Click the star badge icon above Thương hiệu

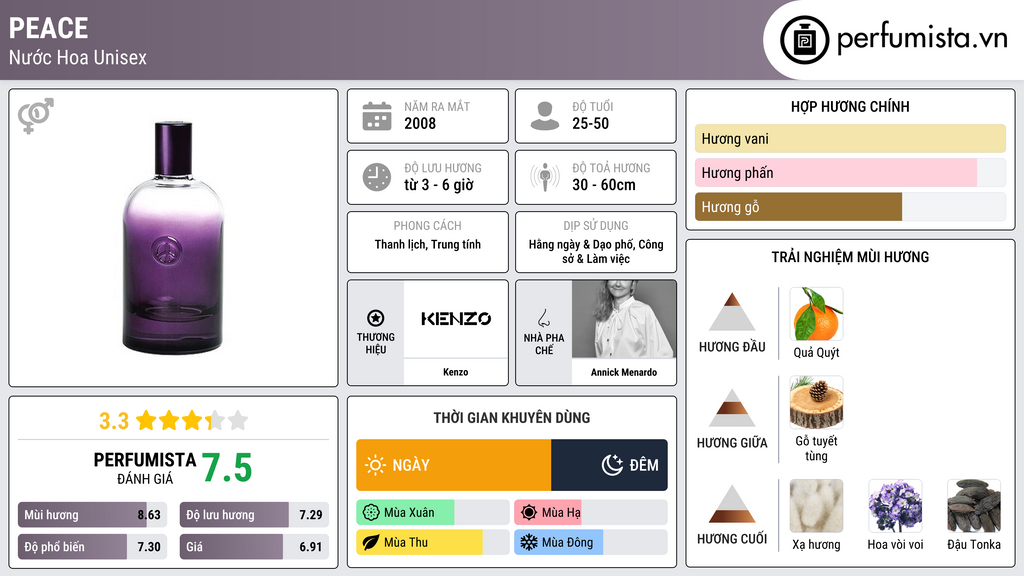376,318
